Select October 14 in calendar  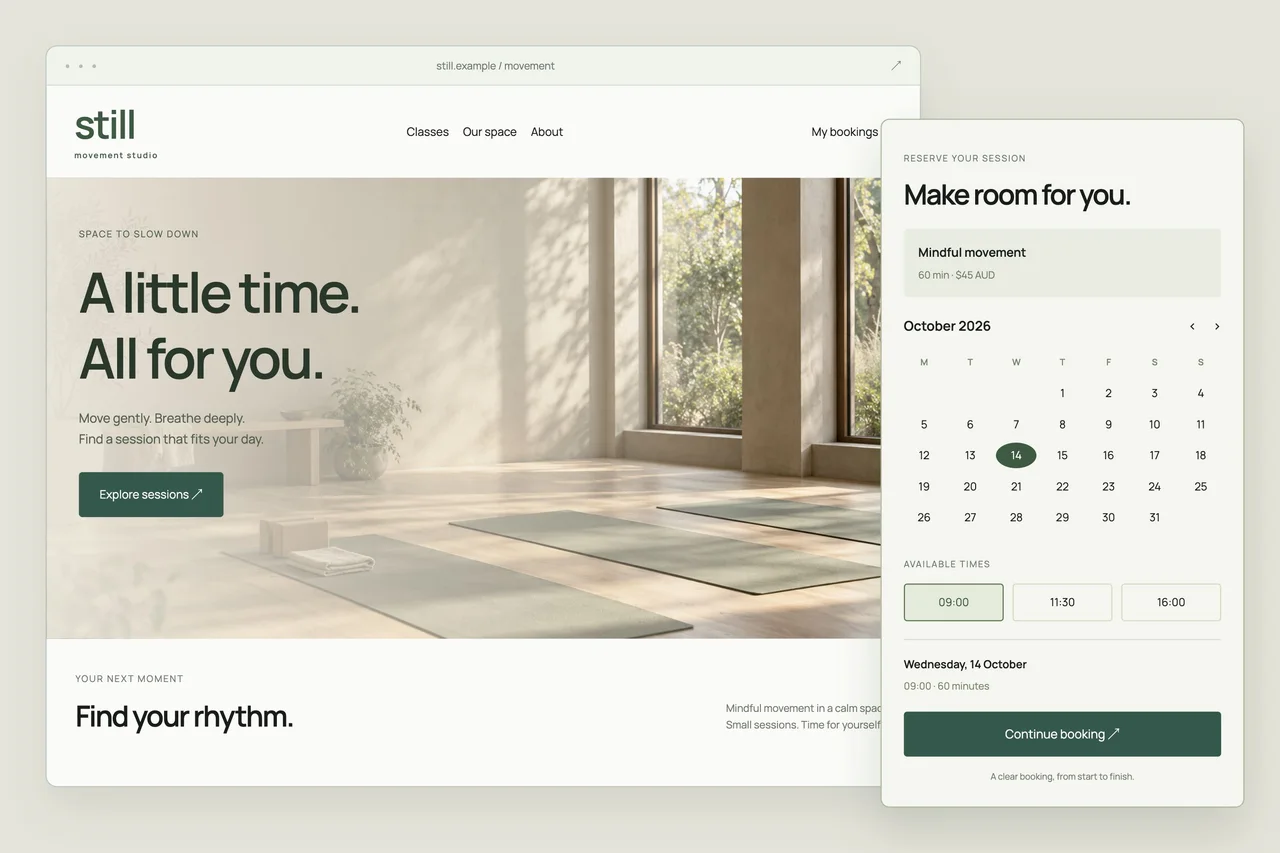click(x=1016, y=456)
